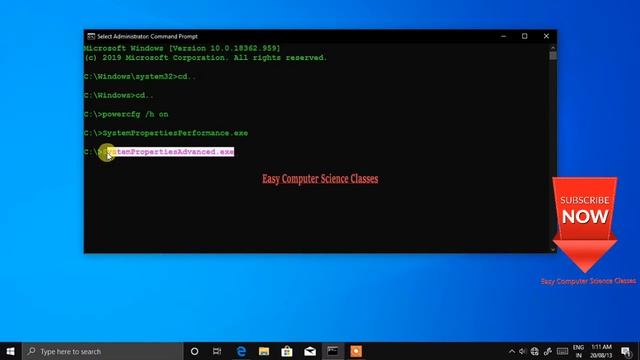The width and height of the screenshot is (640, 360).
Task: Open Cortana from the taskbar
Action: tap(195, 351)
